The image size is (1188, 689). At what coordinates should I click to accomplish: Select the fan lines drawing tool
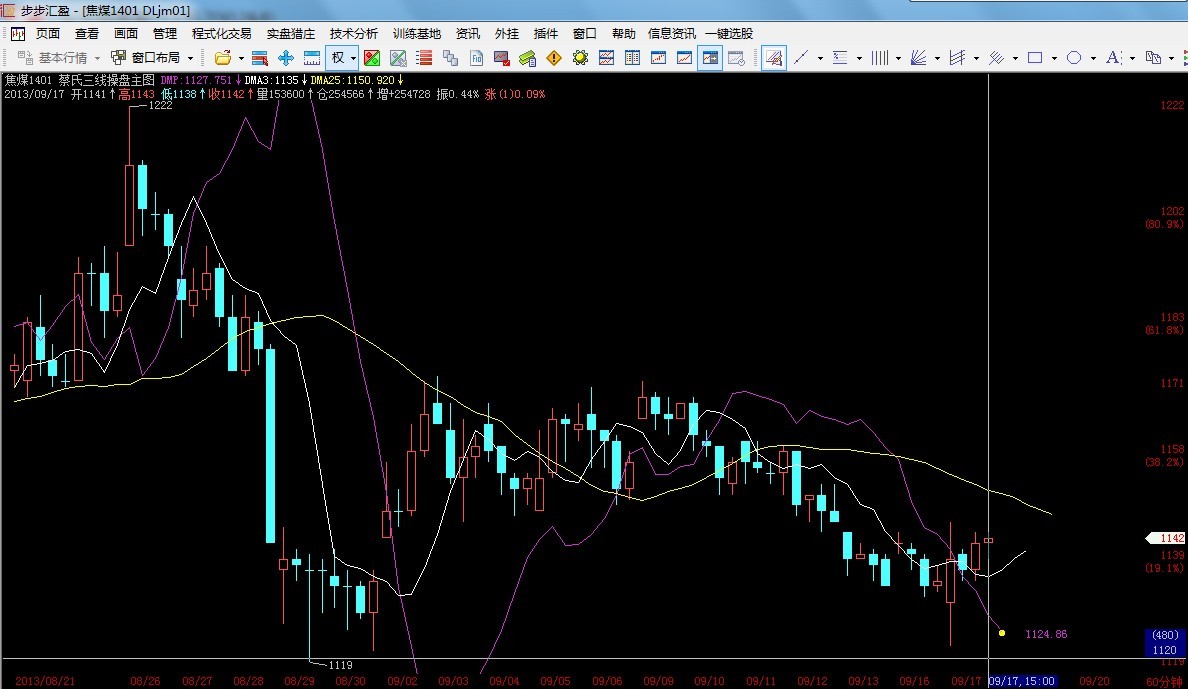click(x=918, y=58)
